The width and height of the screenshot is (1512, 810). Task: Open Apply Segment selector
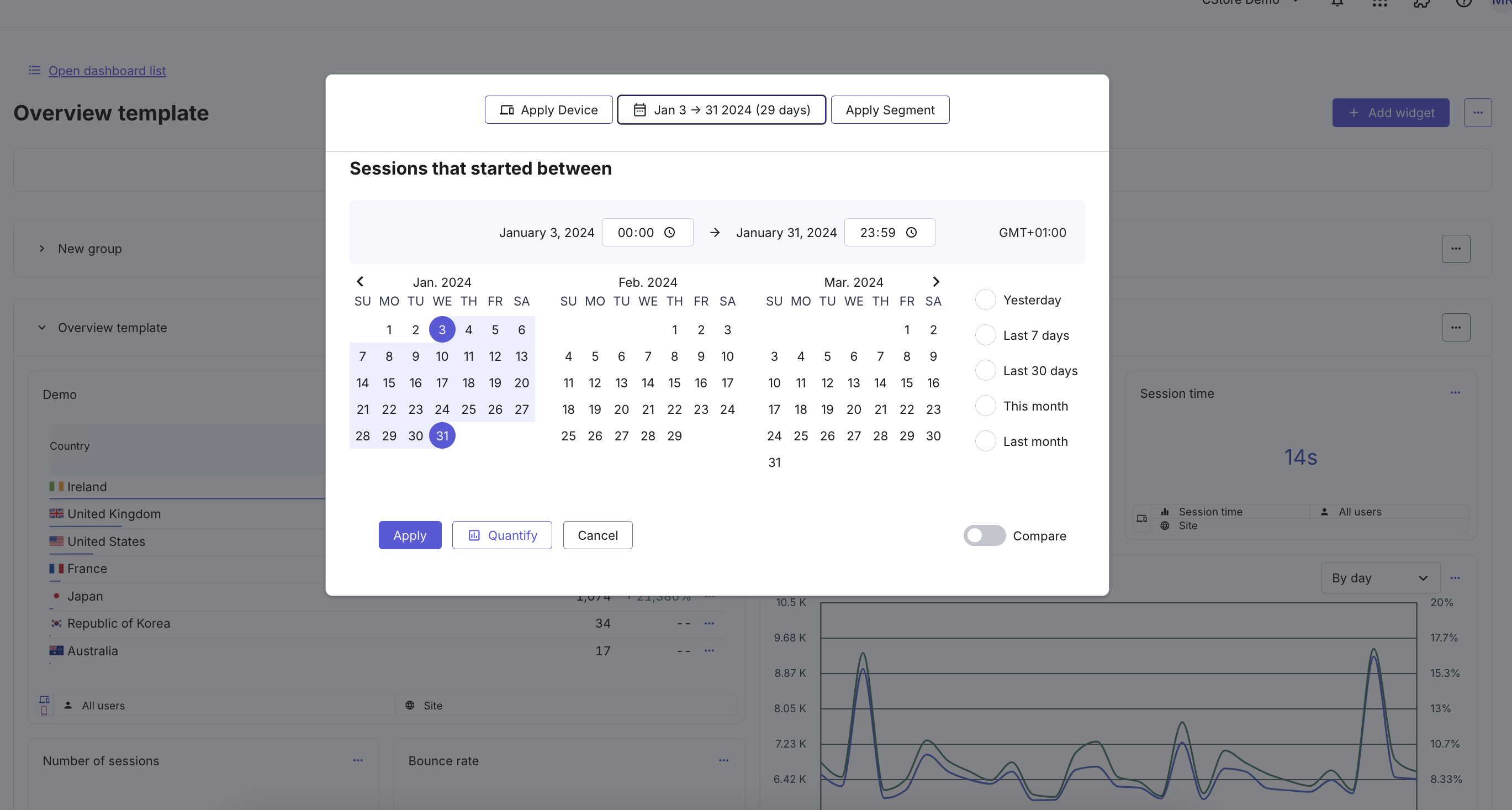click(890, 110)
